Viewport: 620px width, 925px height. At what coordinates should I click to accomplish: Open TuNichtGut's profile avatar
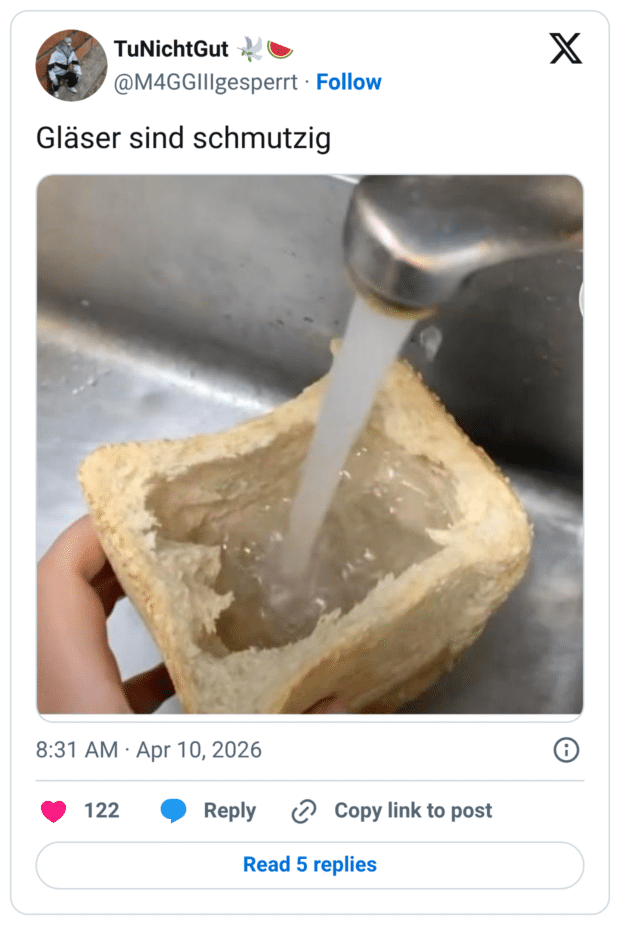(x=71, y=65)
